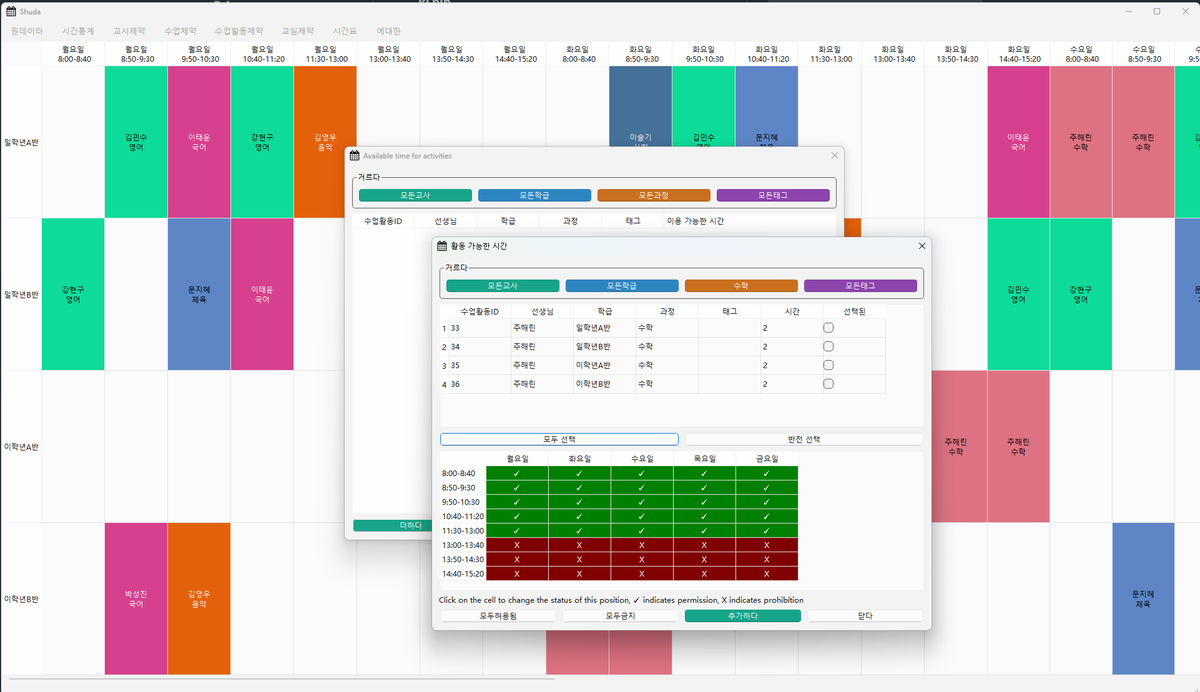The image size is (1200, 692).
Task: Open the 시간표 menu
Action: 345,31
